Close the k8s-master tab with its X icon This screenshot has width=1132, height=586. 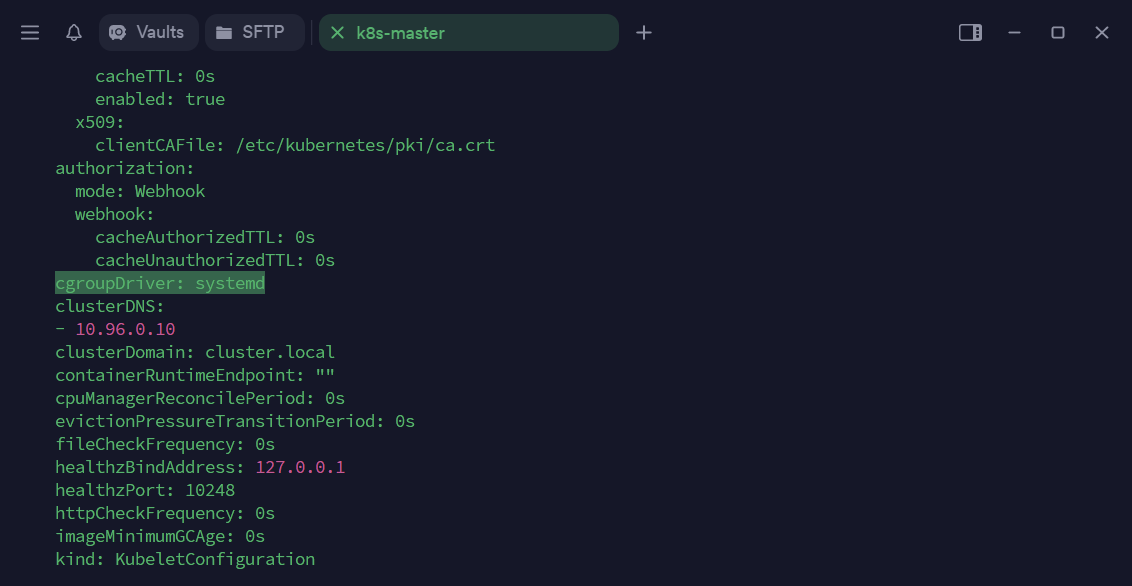pos(337,33)
